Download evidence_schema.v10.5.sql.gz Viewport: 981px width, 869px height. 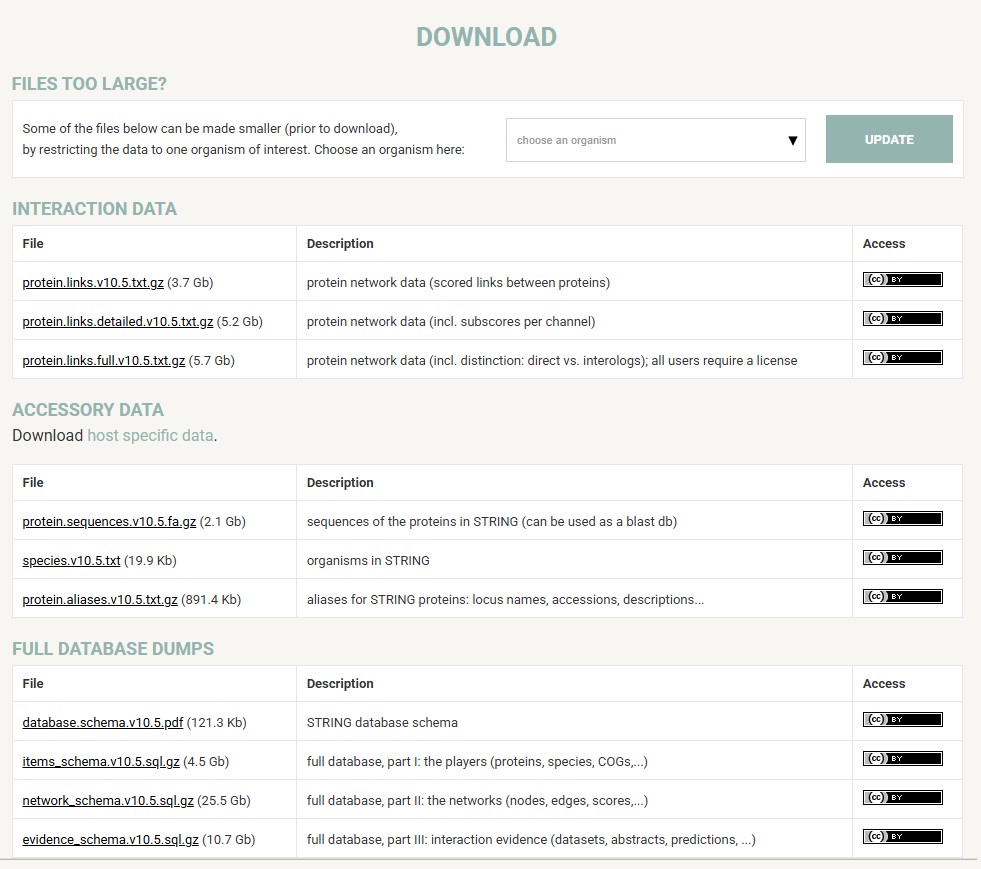tap(111, 840)
